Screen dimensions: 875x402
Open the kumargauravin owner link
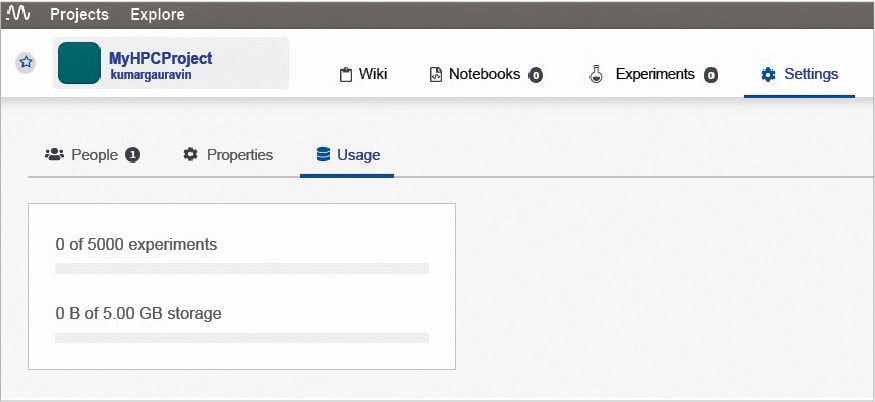[149, 74]
